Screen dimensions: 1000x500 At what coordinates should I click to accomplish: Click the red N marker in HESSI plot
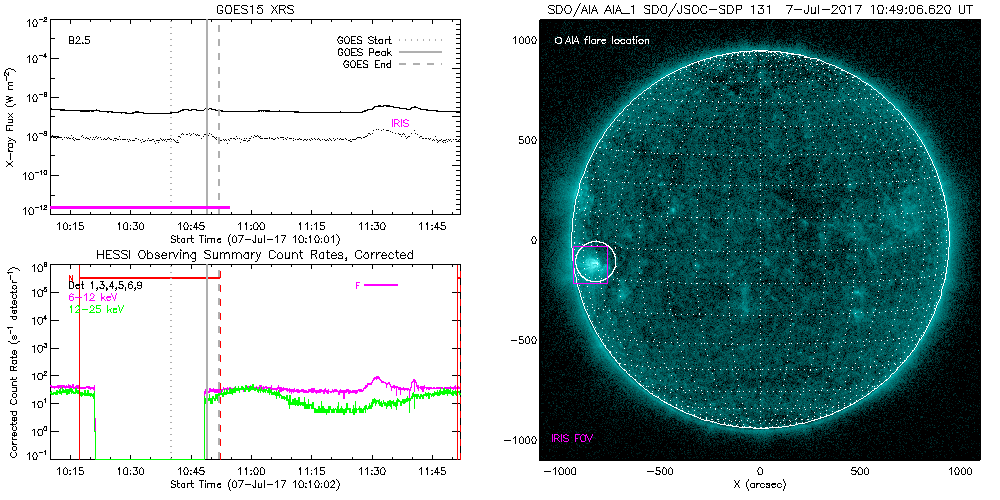pyautogui.click(x=71, y=278)
